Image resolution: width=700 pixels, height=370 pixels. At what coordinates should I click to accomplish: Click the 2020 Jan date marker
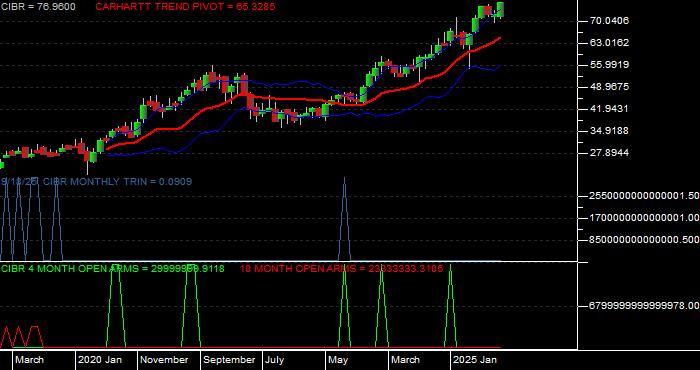tap(100, 360)
